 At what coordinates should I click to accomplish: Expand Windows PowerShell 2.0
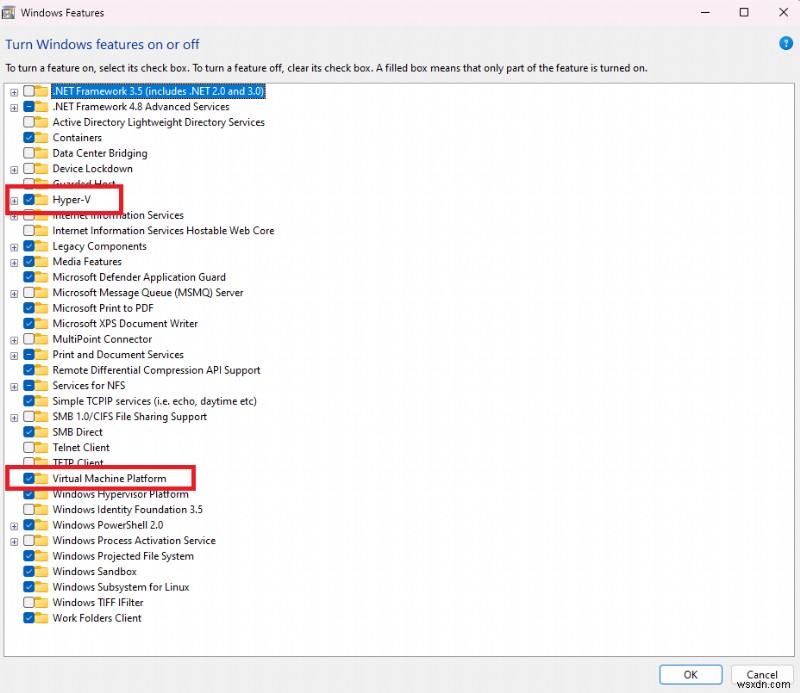click(12, 524)
